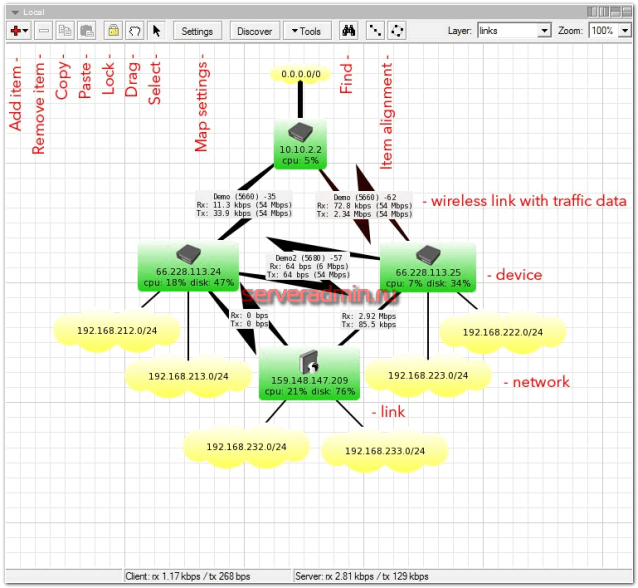The image size is (638, 588).
Task: Select the Drag hand tool
Action: (x=135, y=31)
